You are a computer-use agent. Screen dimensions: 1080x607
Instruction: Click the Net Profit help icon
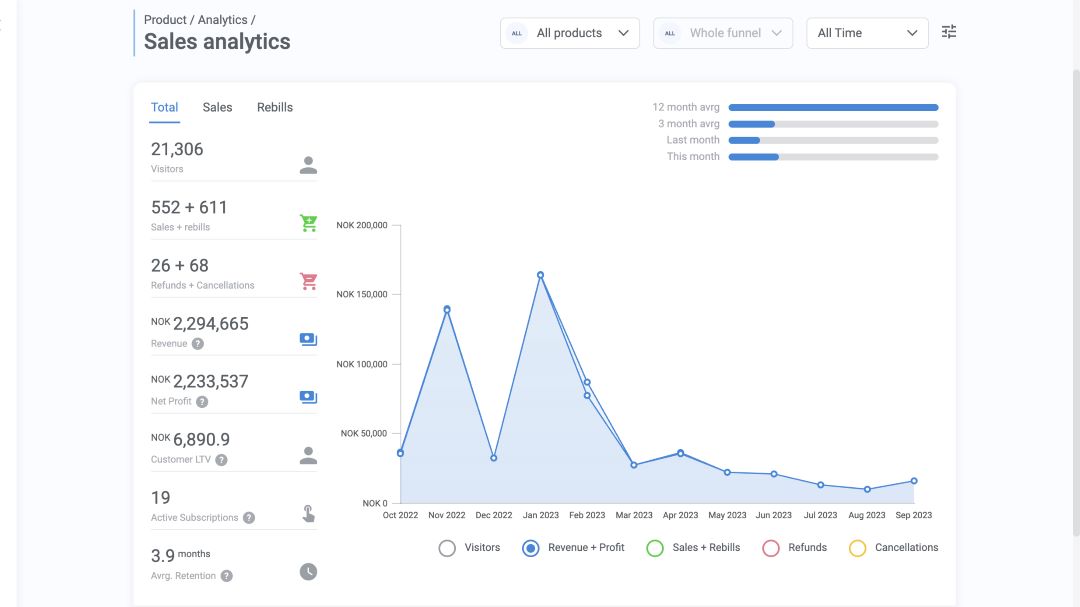tap(202, 402)
